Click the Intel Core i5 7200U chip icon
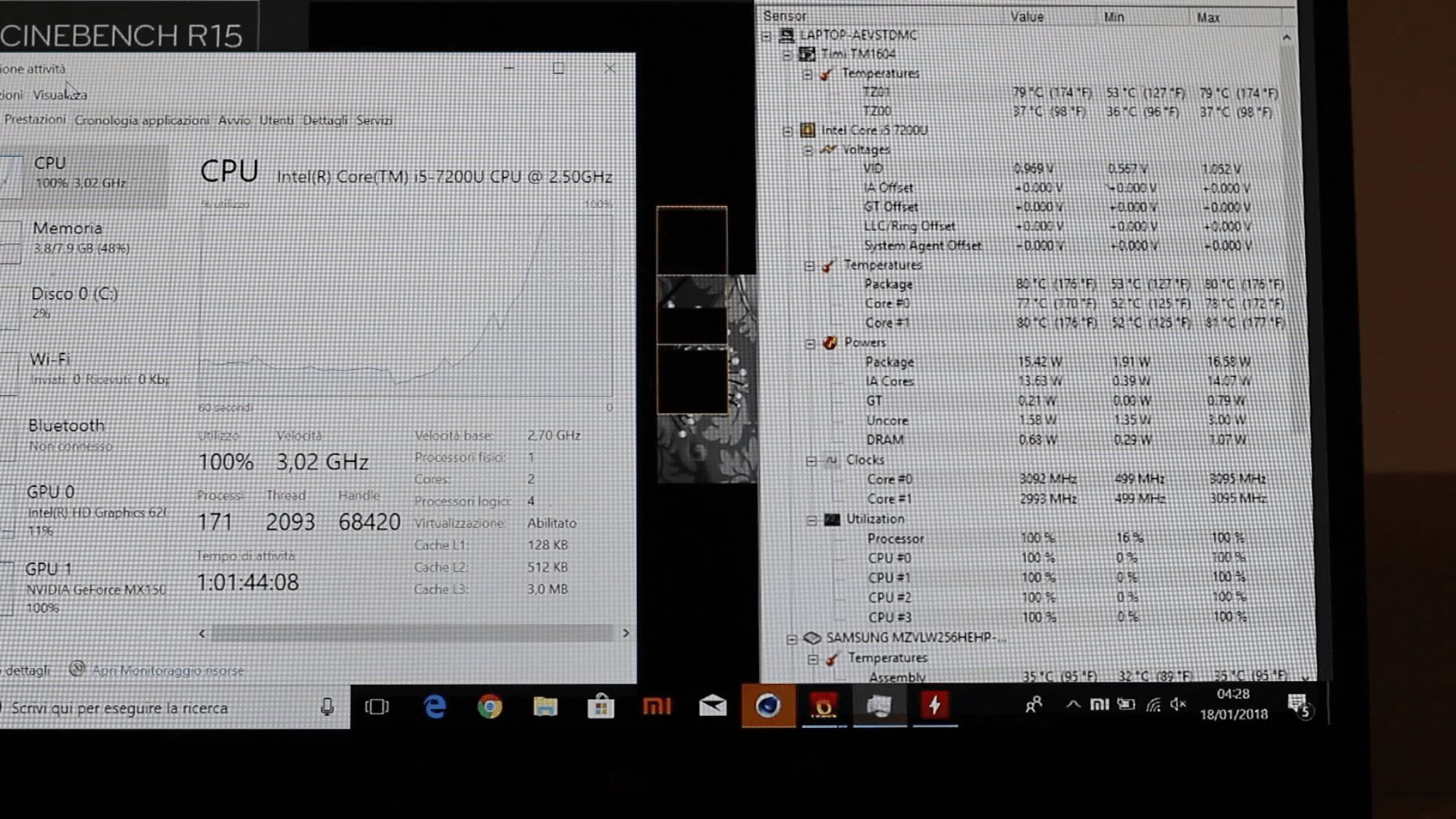 click(808, 130)
